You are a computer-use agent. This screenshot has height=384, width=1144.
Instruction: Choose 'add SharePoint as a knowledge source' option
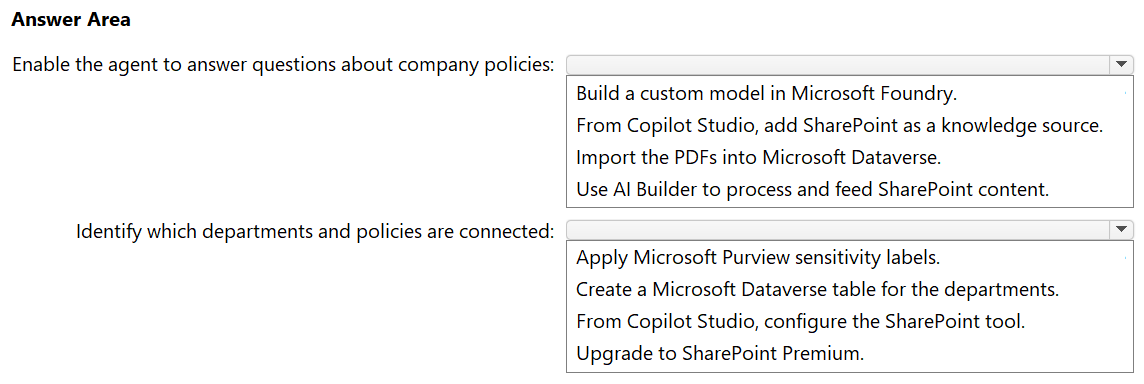click(838, 126)
